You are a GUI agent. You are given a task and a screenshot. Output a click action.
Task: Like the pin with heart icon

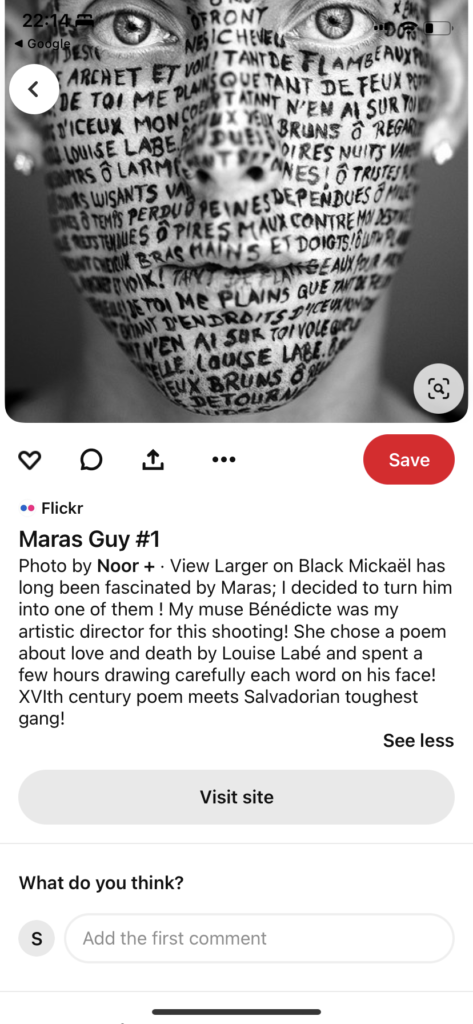coord(29,460)
